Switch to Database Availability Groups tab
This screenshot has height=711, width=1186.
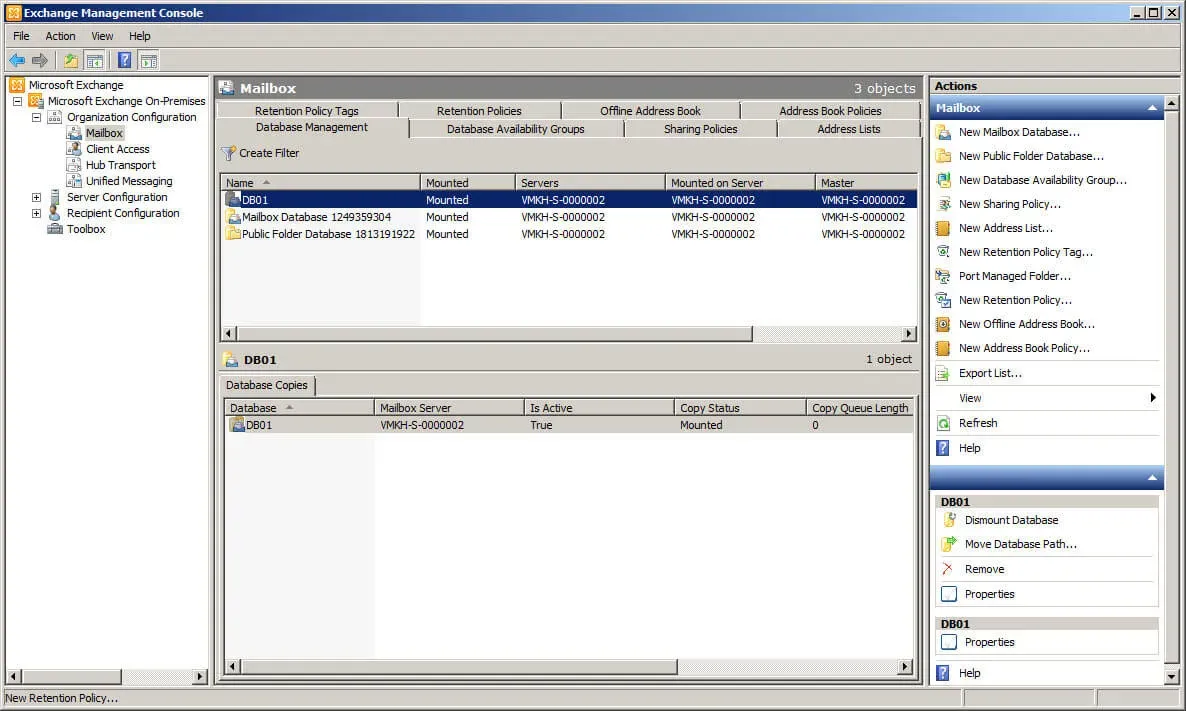(x=516, y=129)
